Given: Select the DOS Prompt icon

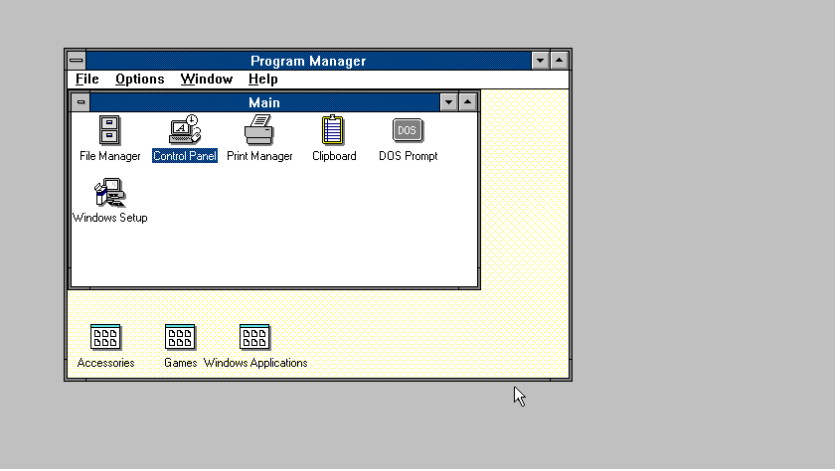Looking at the screenshot, I should coord(408,130).
